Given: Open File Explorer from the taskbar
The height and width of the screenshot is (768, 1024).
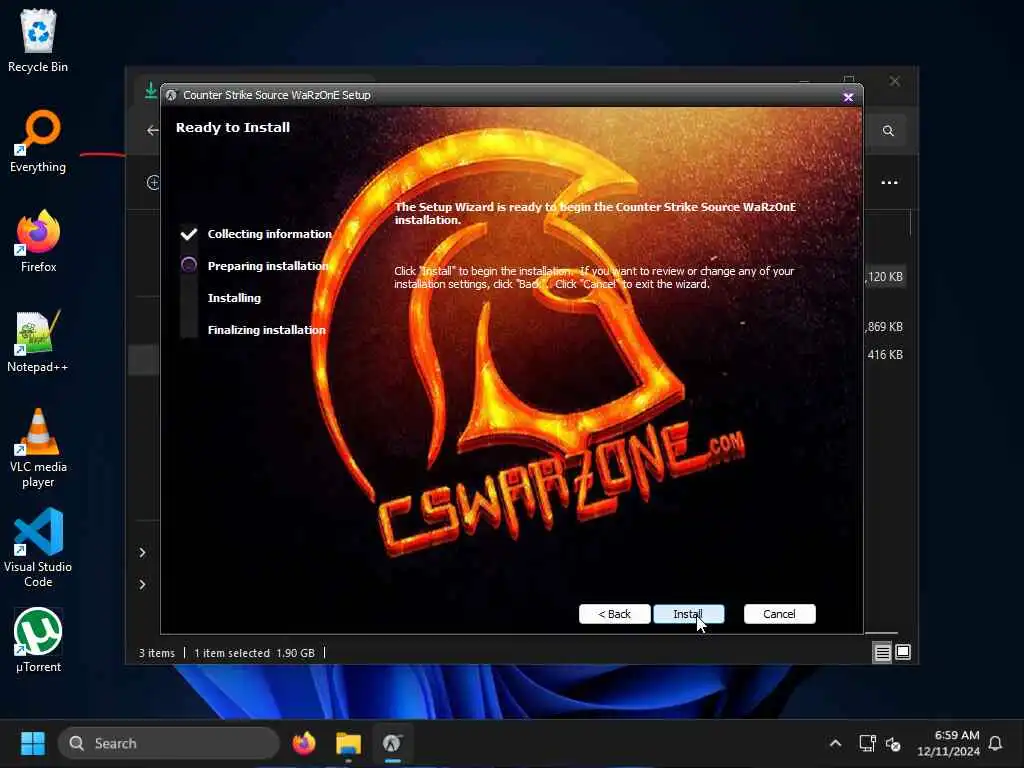Looking at the screenshot, I should point(348,743).
